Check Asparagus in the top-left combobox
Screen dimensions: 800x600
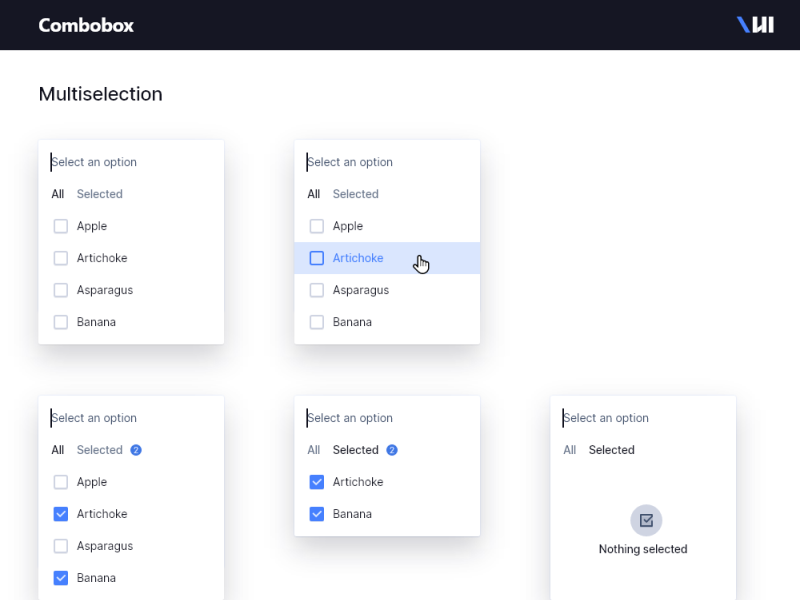pos(61,290)
